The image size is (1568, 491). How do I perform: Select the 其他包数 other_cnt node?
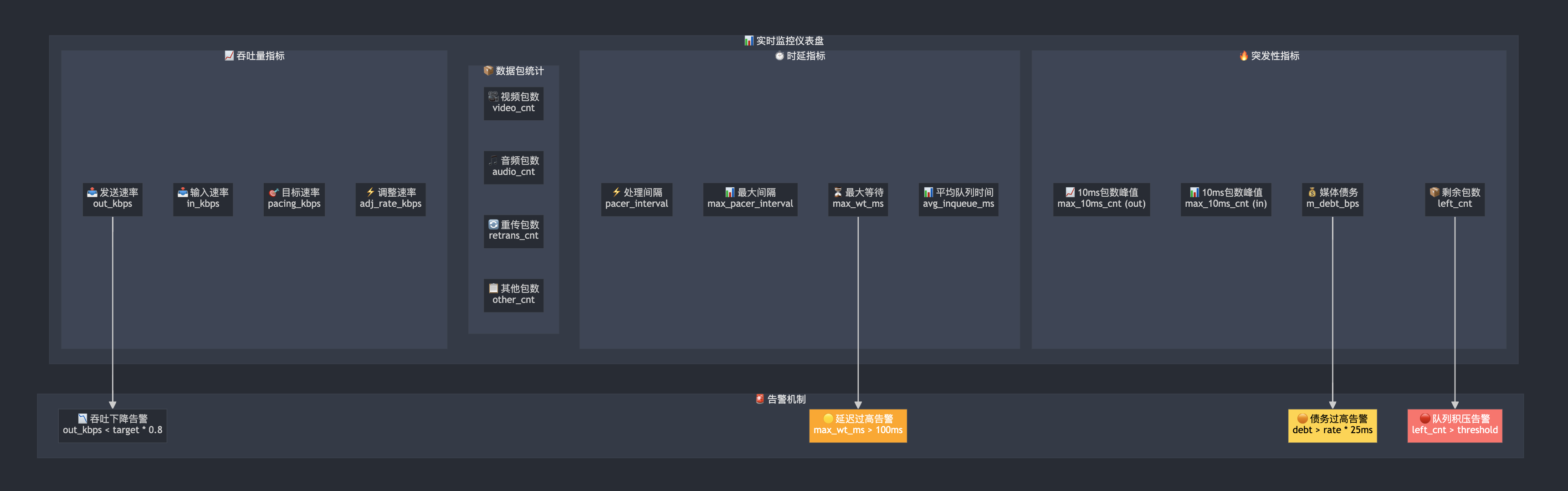(513, 295)
